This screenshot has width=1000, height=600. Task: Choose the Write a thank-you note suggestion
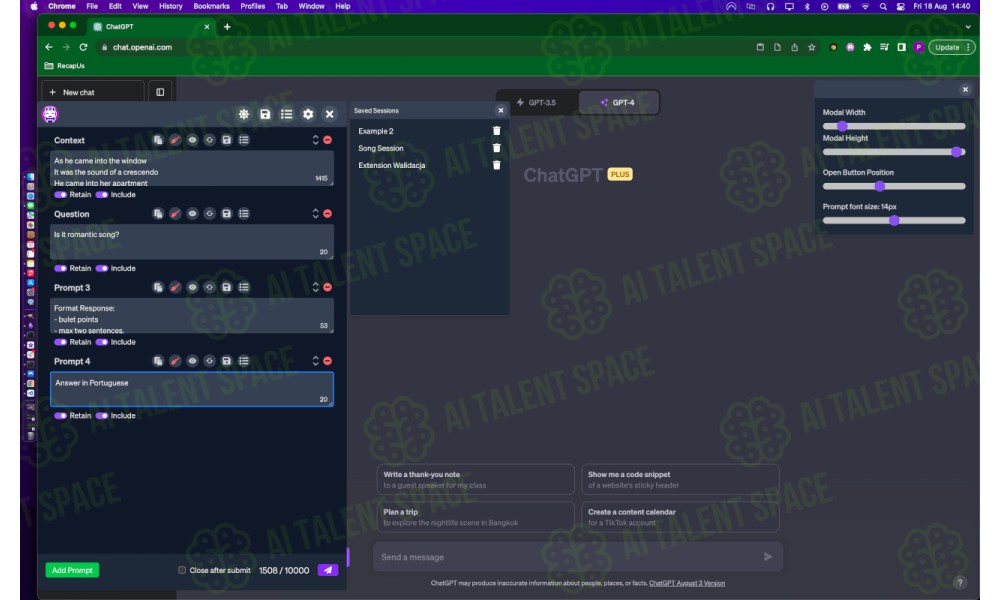(475, 479)
